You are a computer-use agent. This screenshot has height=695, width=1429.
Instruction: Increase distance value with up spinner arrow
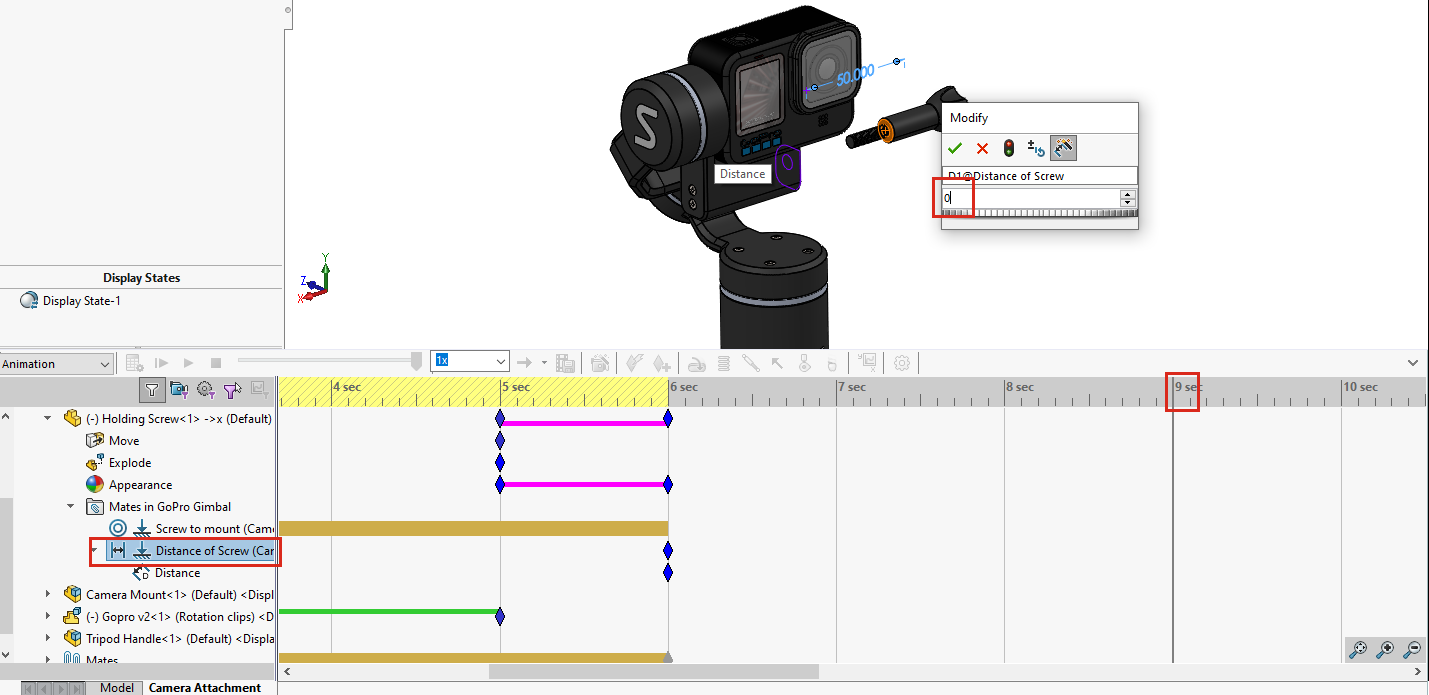pyautogui.click(x=1128, y=195)
